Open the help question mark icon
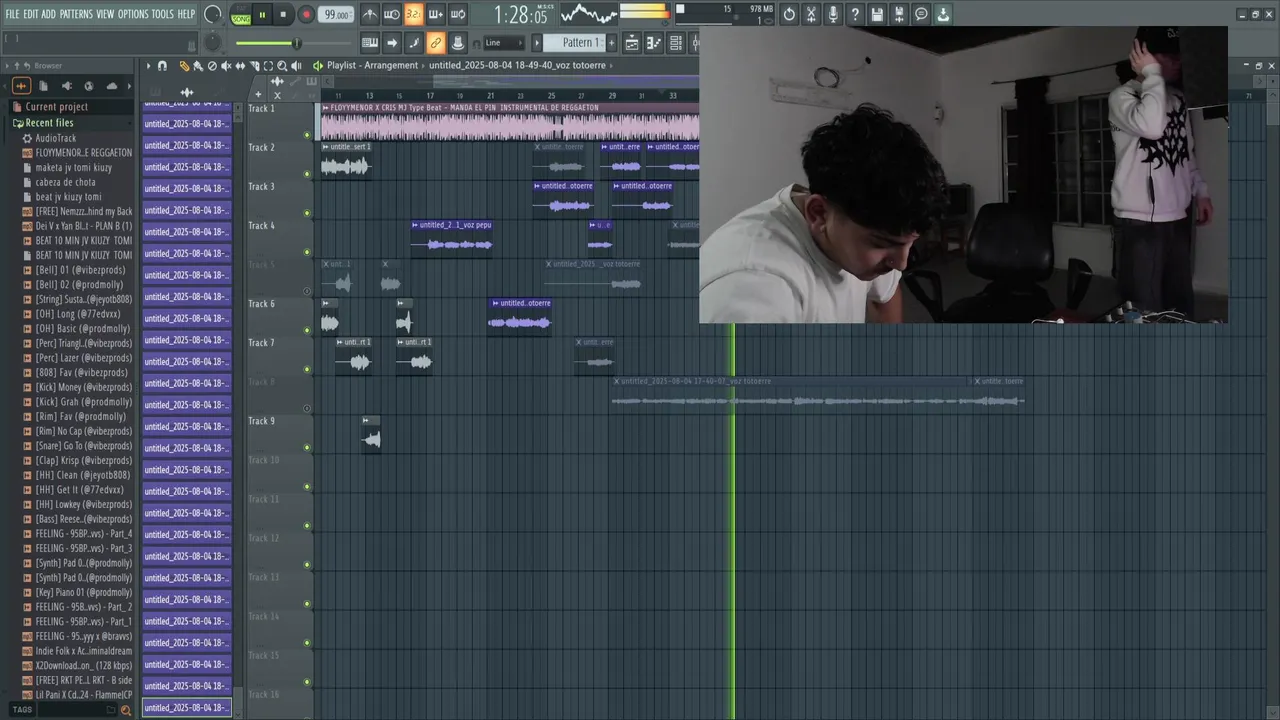 tap(855, 14)
